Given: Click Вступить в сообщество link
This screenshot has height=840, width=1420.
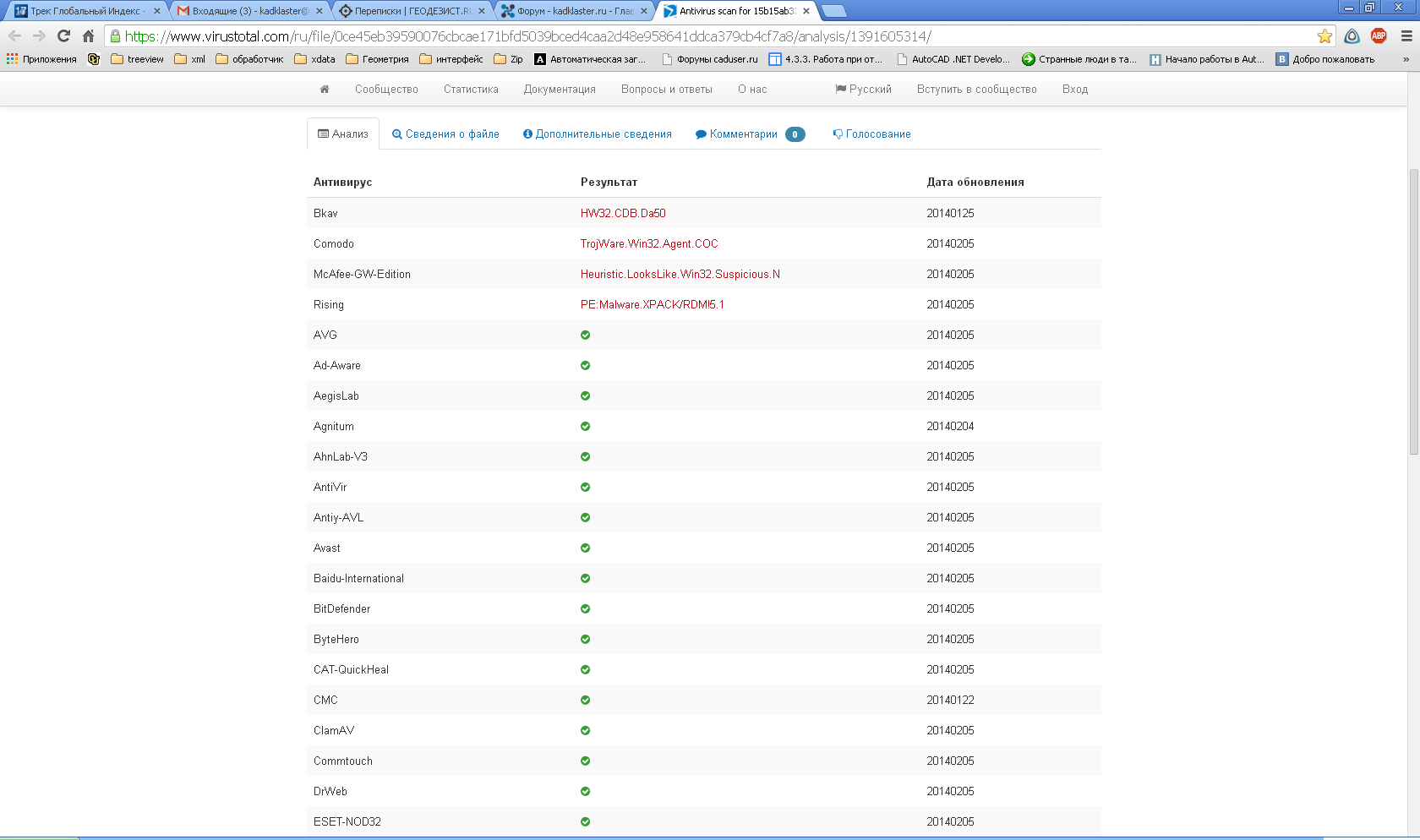Looking at the screenshot, I should coord(976,90).
